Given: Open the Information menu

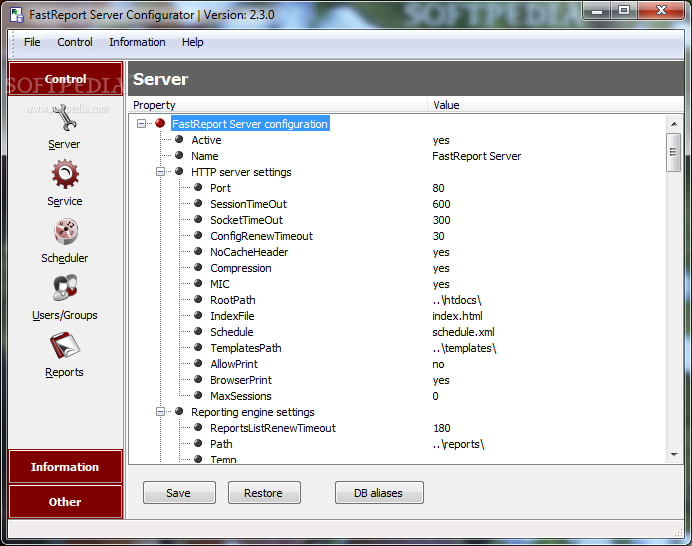Looking at the screenshot, I should (137, 42).
